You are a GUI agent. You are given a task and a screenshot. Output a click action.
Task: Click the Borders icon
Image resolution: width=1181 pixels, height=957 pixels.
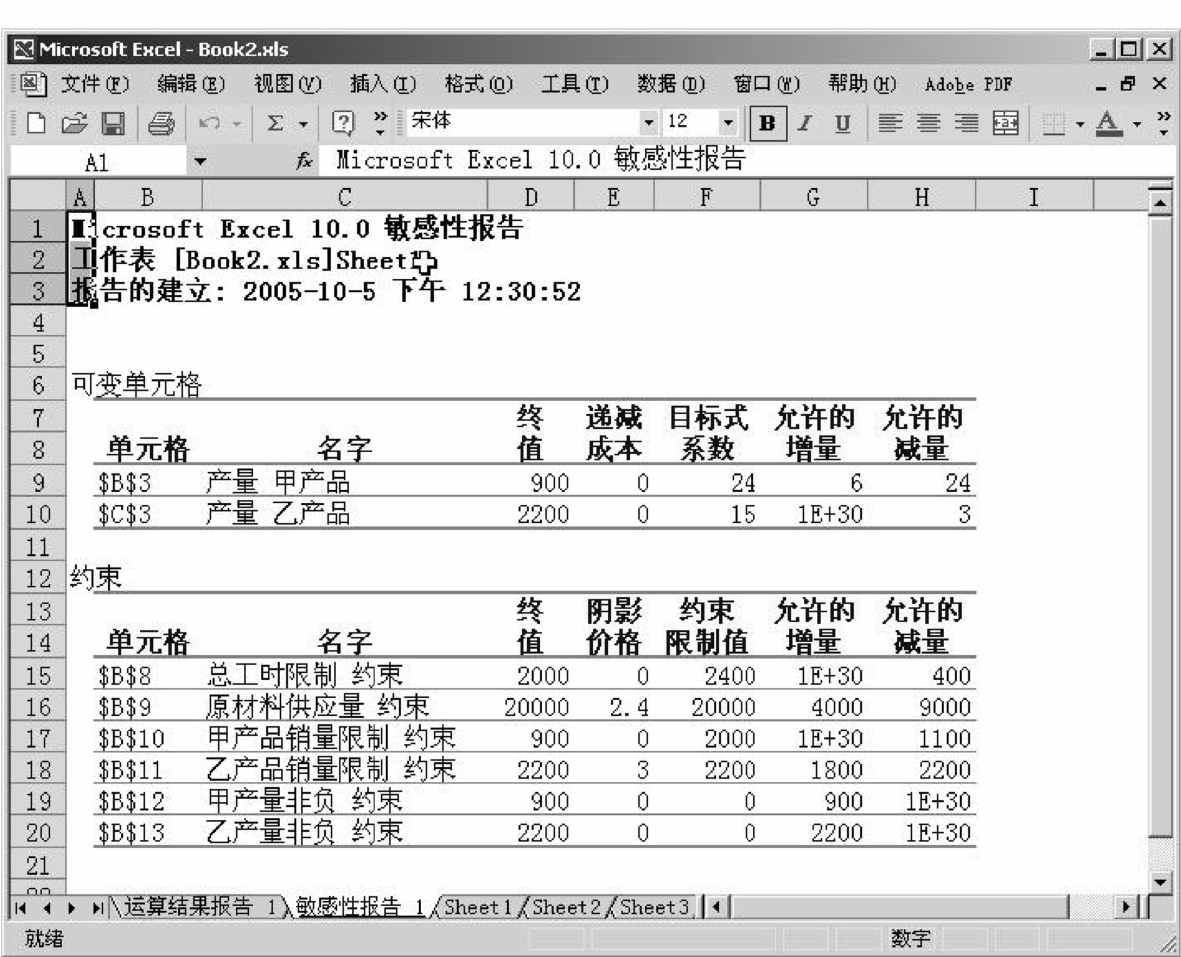(1055, 124)
